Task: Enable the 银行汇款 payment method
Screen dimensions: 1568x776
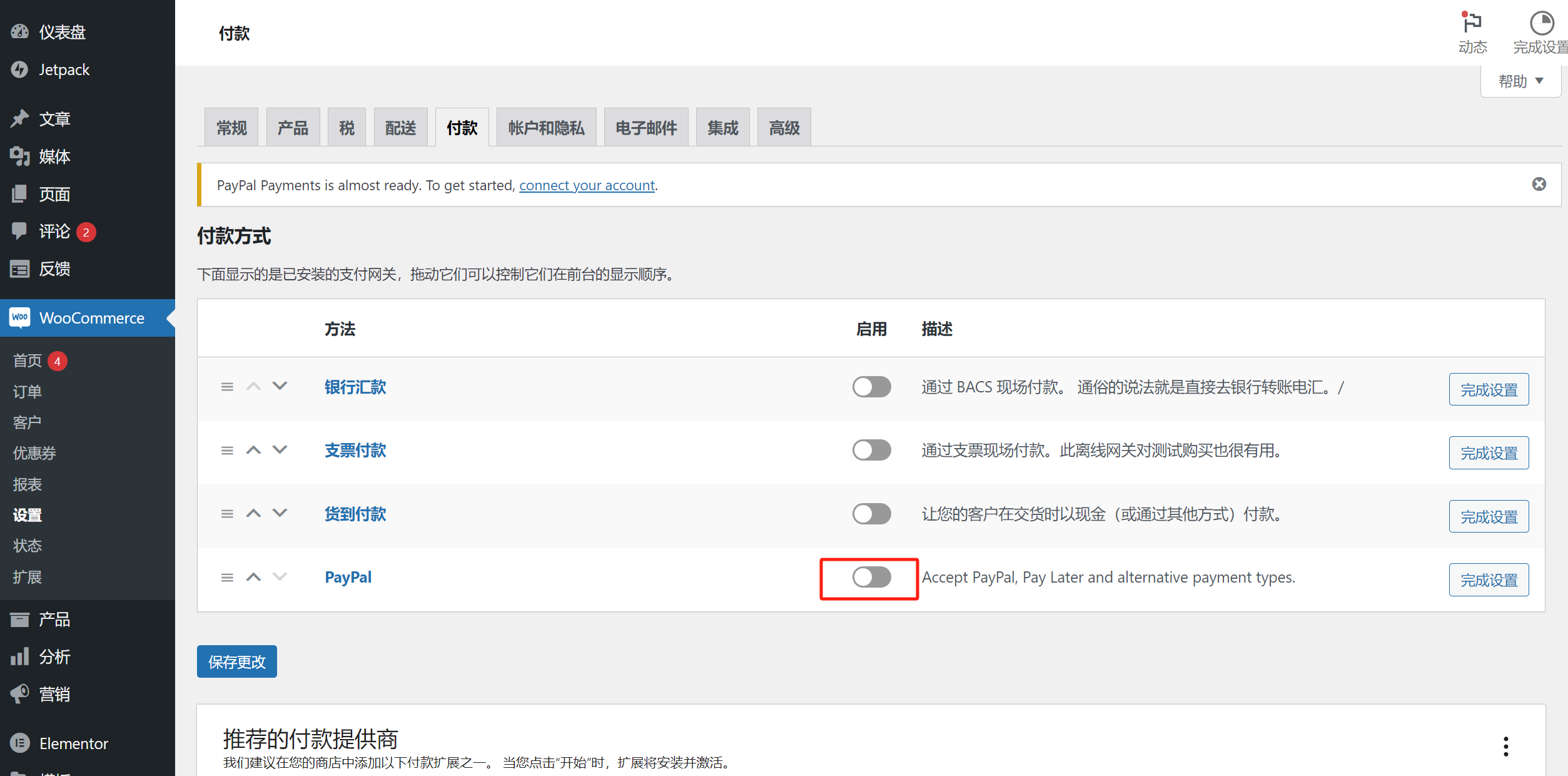Action: click(x=871, y=387)
